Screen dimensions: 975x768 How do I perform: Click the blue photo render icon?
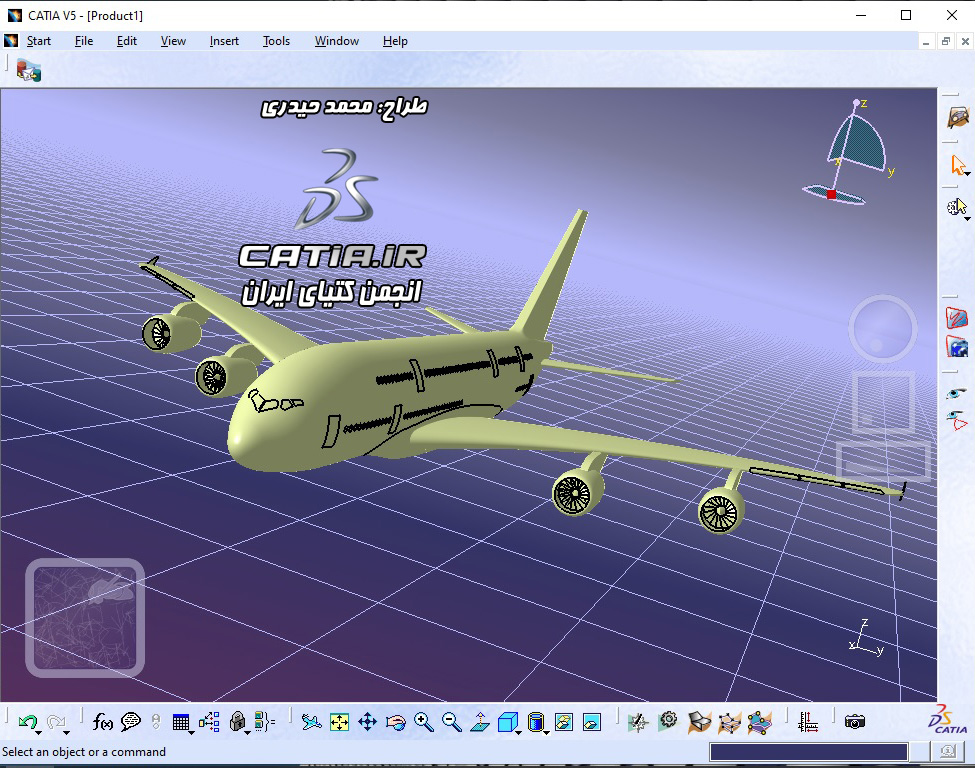click(x=957, y=346)
